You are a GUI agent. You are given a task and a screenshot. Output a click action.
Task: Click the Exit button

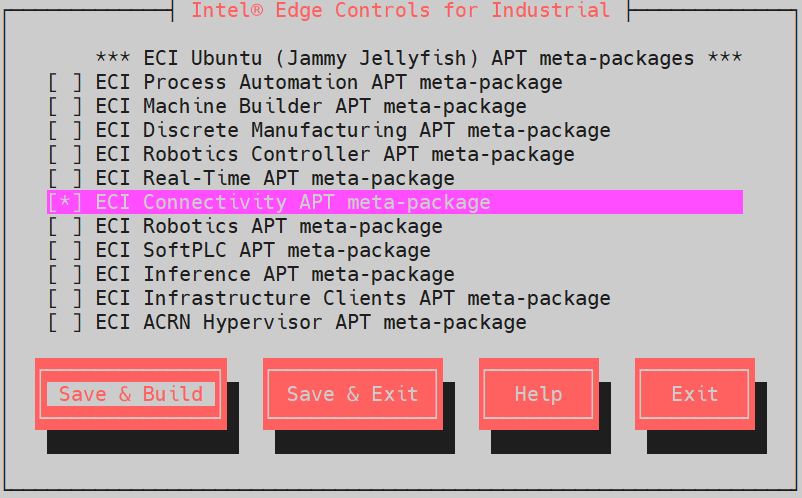pyautogui.click(x=695, y=394)
